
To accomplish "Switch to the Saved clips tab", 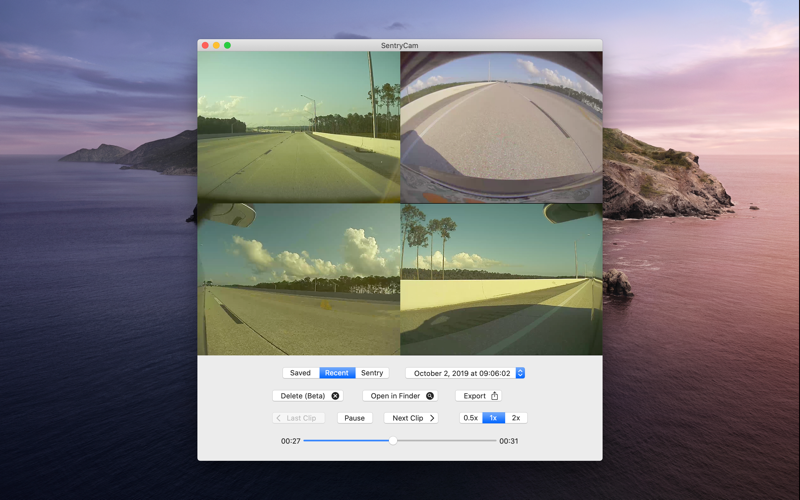I will click(x=301, y=373).
